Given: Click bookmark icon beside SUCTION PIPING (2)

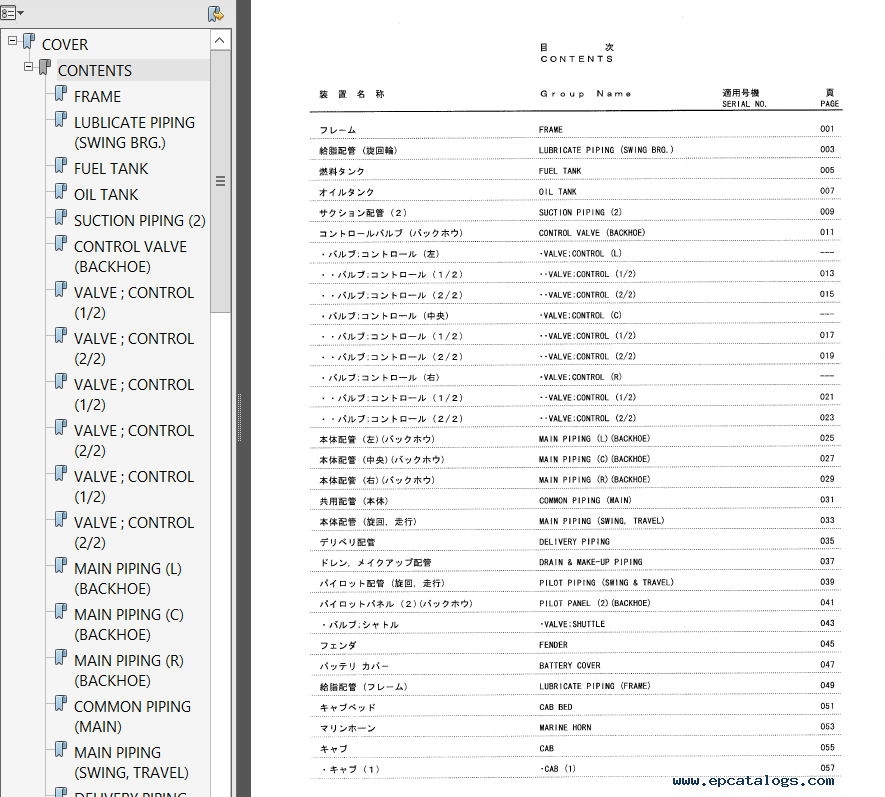Looking at the screenshot, I should (60, 217).
